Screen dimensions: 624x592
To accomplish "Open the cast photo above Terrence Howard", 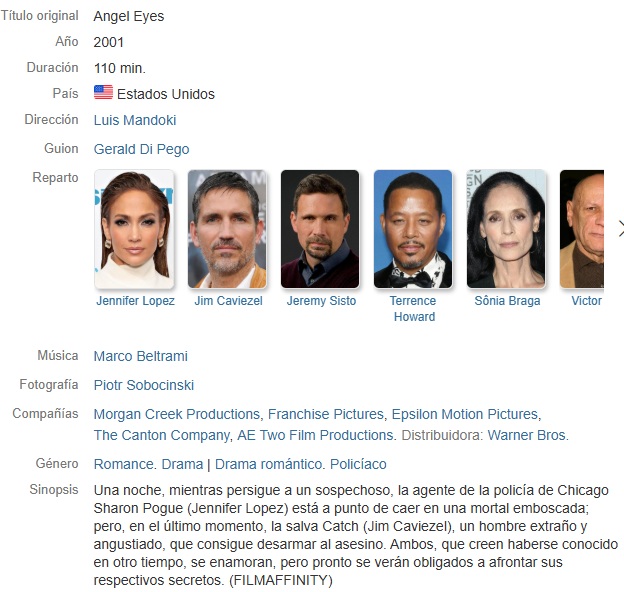I will tap(413, 229).
